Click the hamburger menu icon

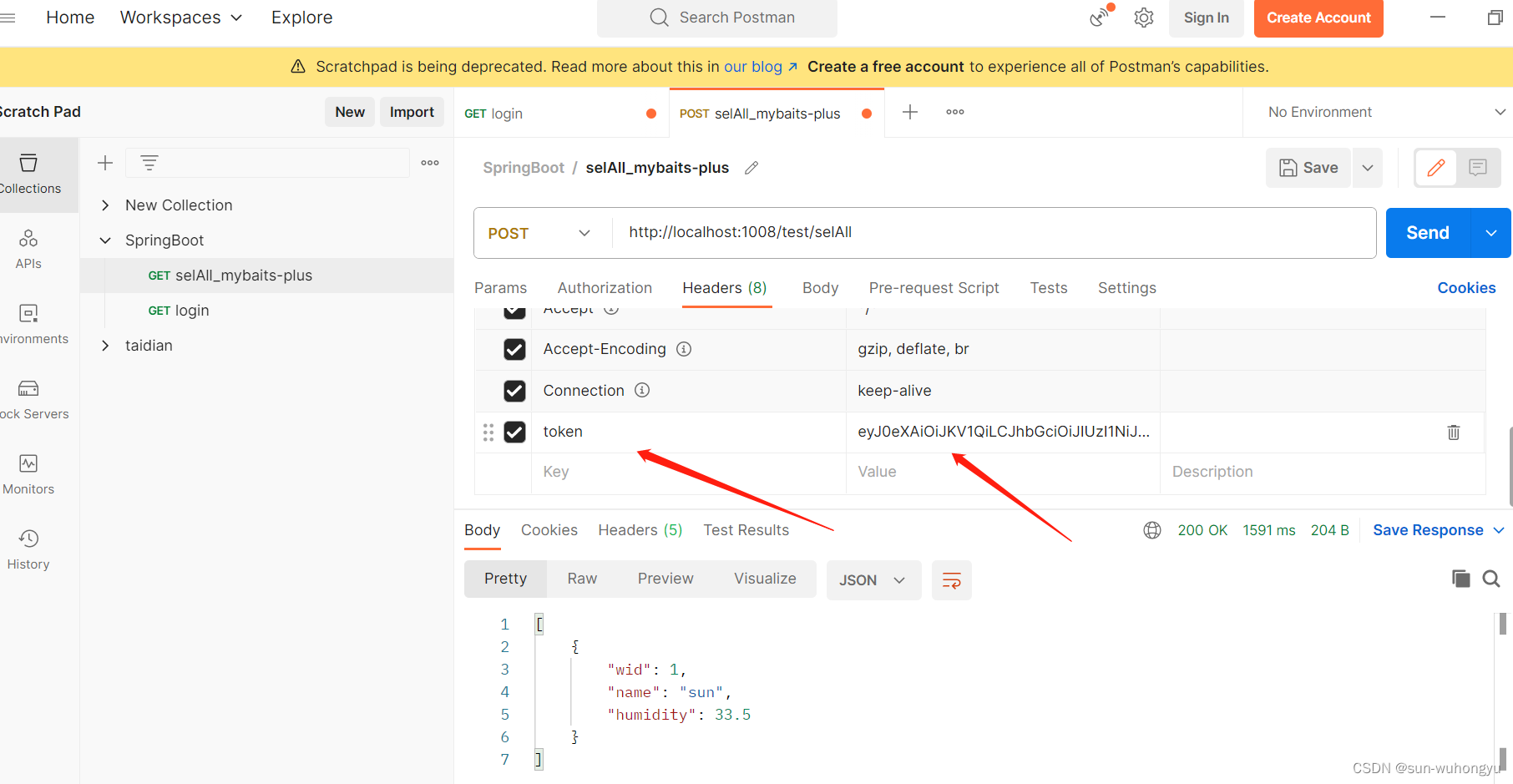point(8,18)
